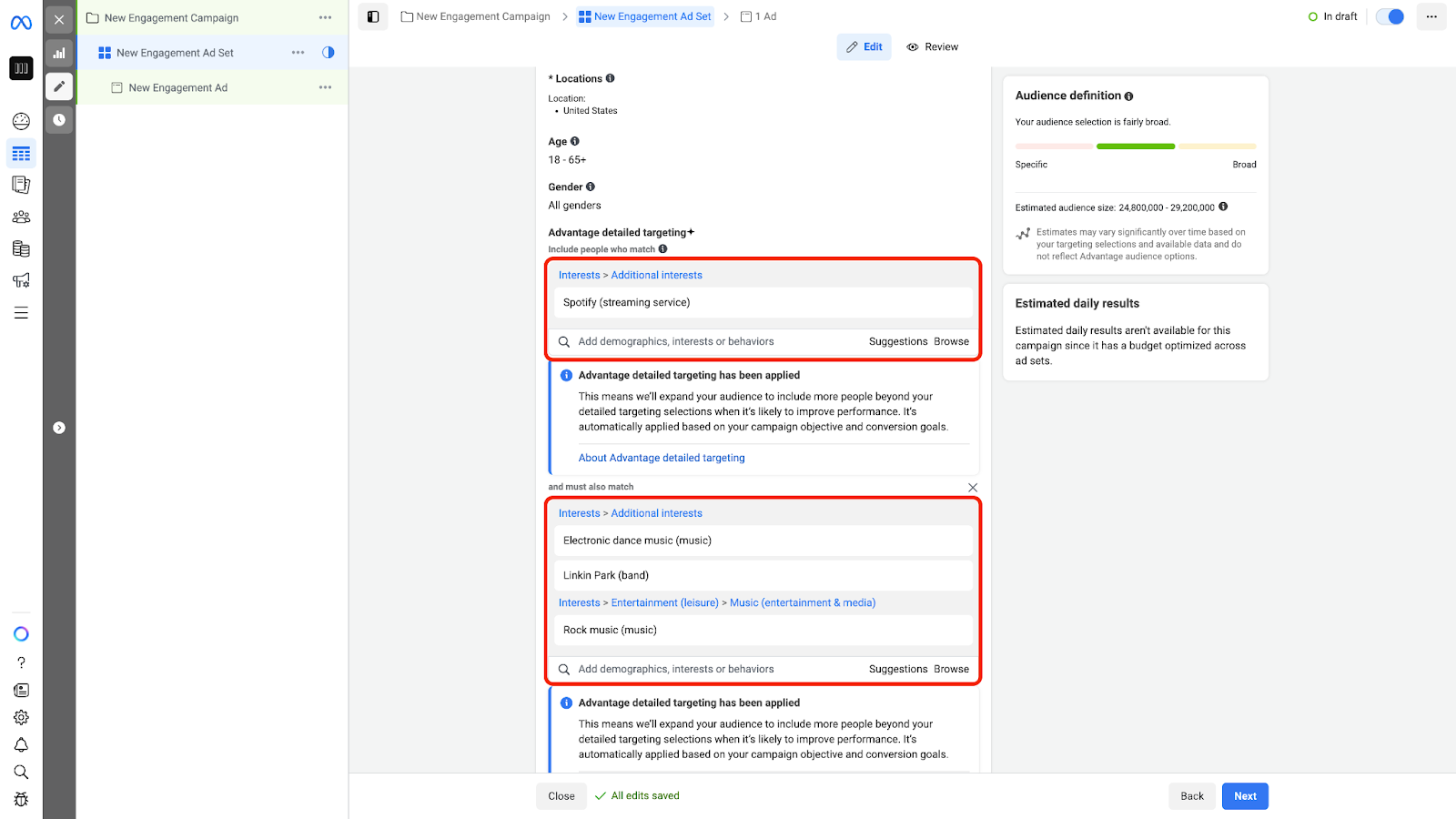Click the audience breadth gauge bar
Screen dimensions: 1456x819
coord(1136,147)
